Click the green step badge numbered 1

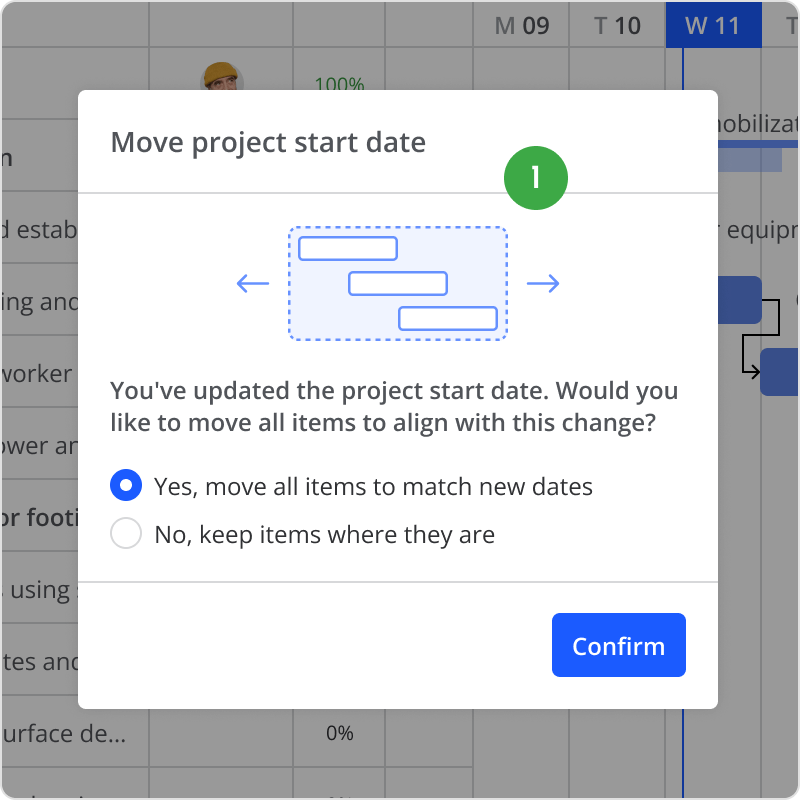click(x=535, y=179)
